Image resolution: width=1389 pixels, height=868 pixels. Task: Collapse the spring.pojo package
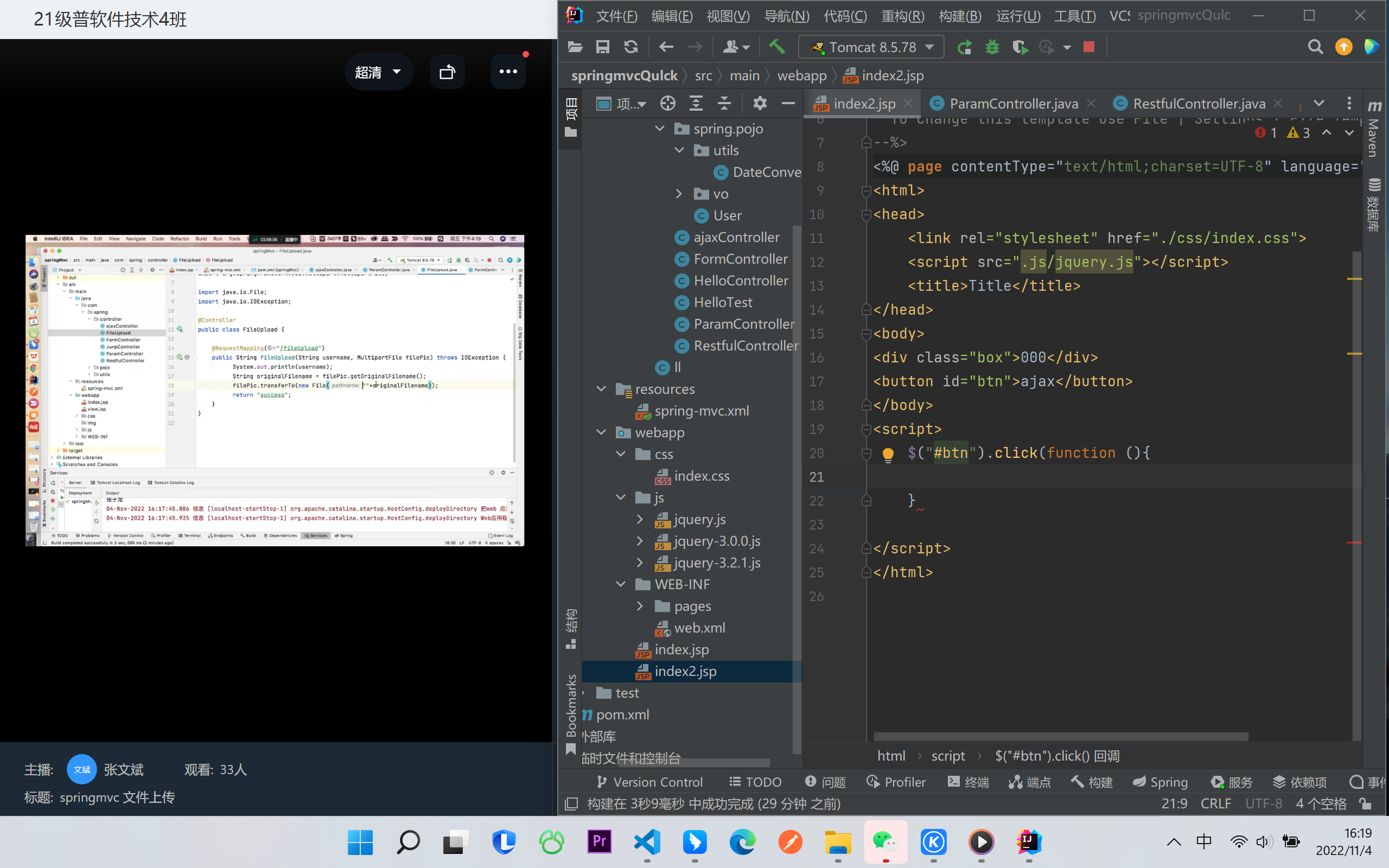(x=660, y=129)
